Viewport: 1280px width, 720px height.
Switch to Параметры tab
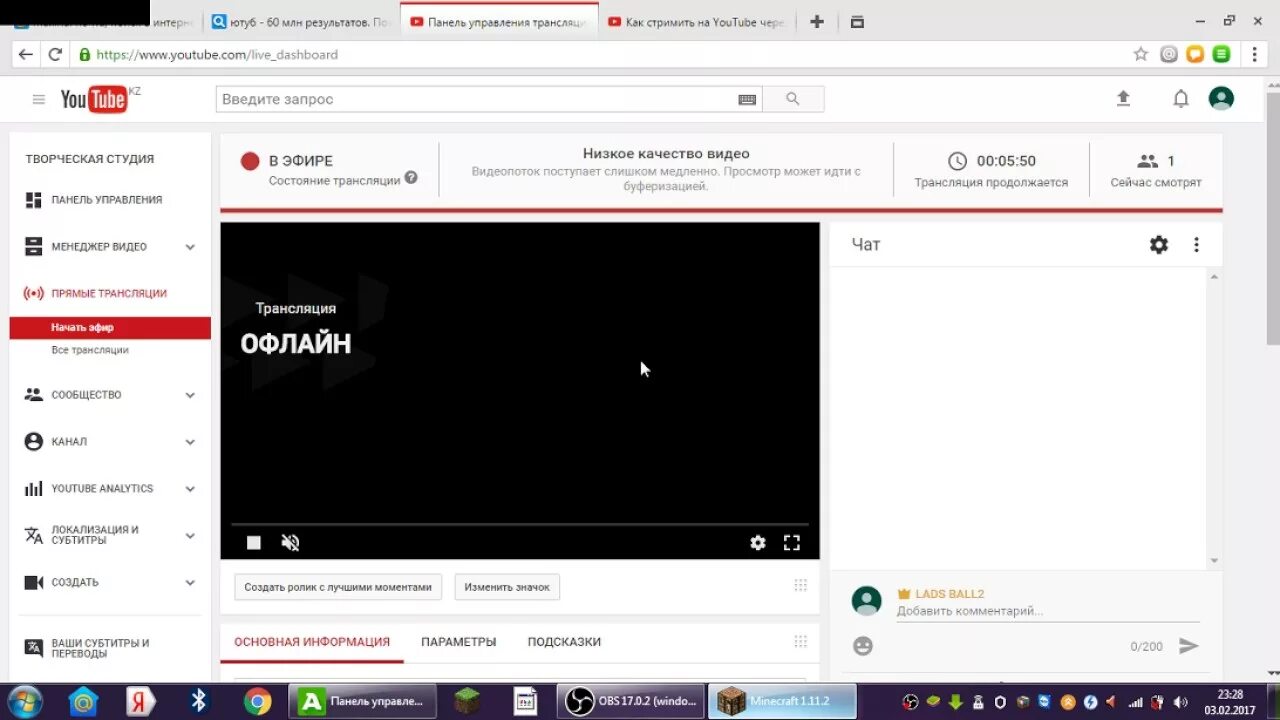pos(458,642)
